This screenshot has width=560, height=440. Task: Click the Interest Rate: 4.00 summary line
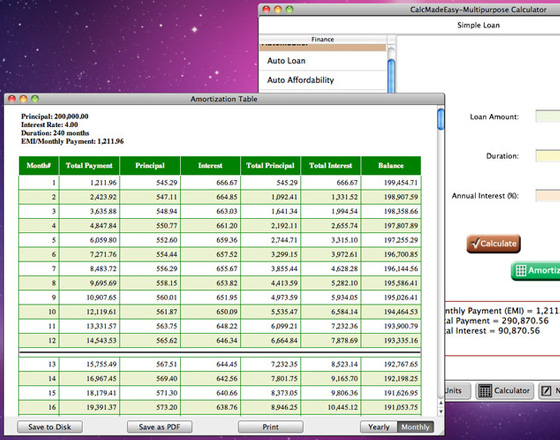click(x=49, y=125)
